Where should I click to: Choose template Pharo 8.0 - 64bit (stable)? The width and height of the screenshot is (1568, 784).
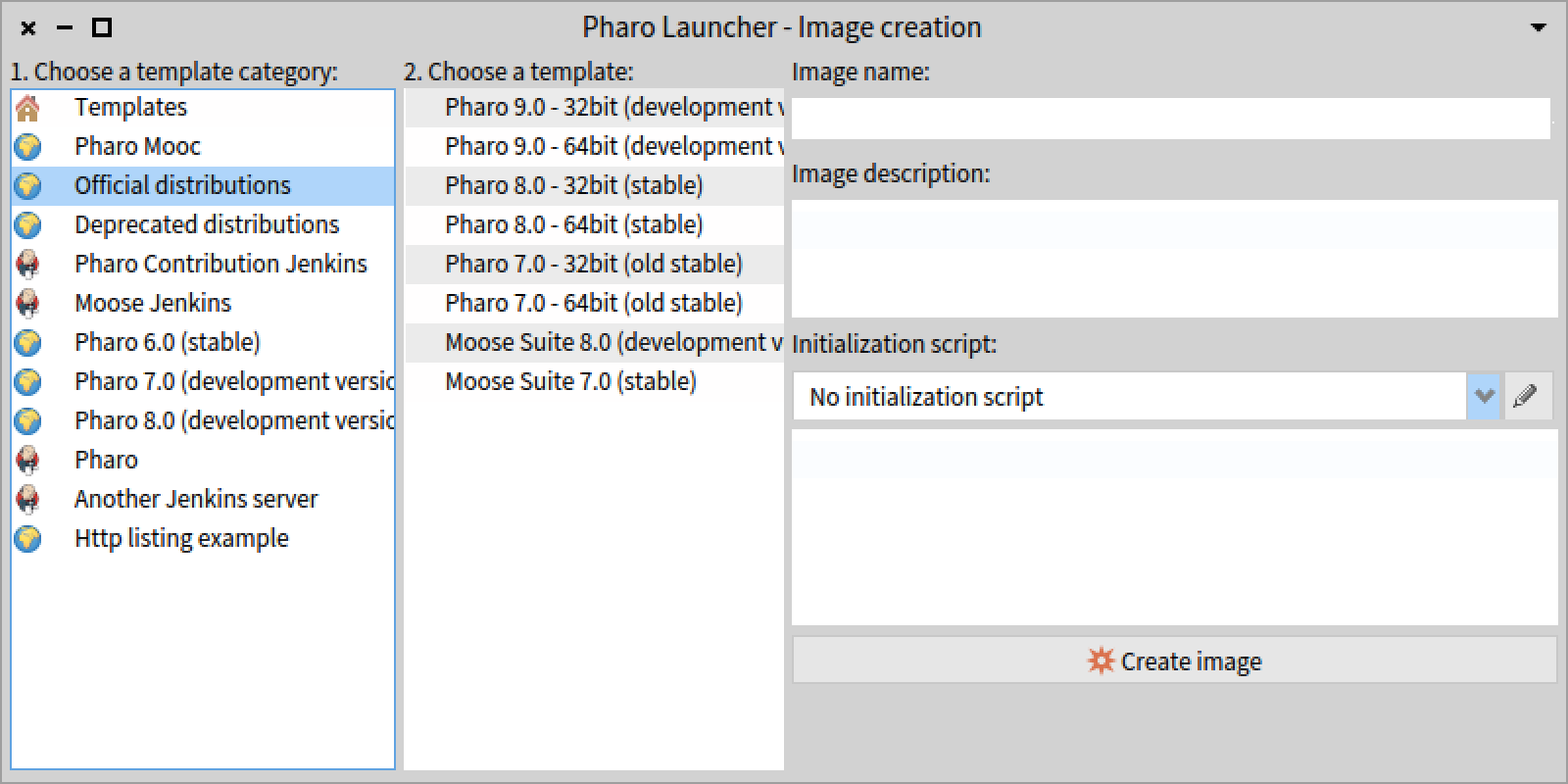pos(594,224)
